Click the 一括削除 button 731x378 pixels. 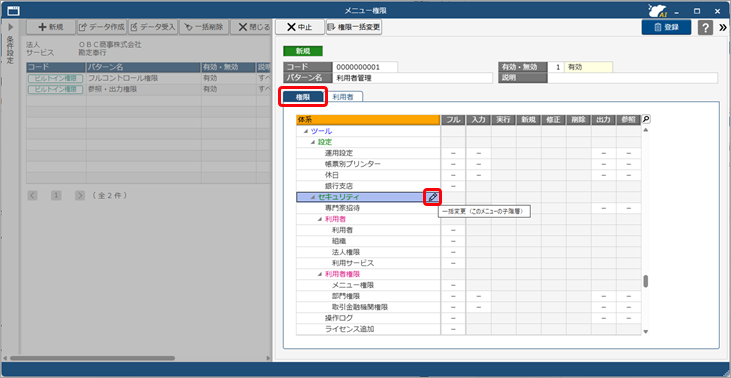coord(204,27)
